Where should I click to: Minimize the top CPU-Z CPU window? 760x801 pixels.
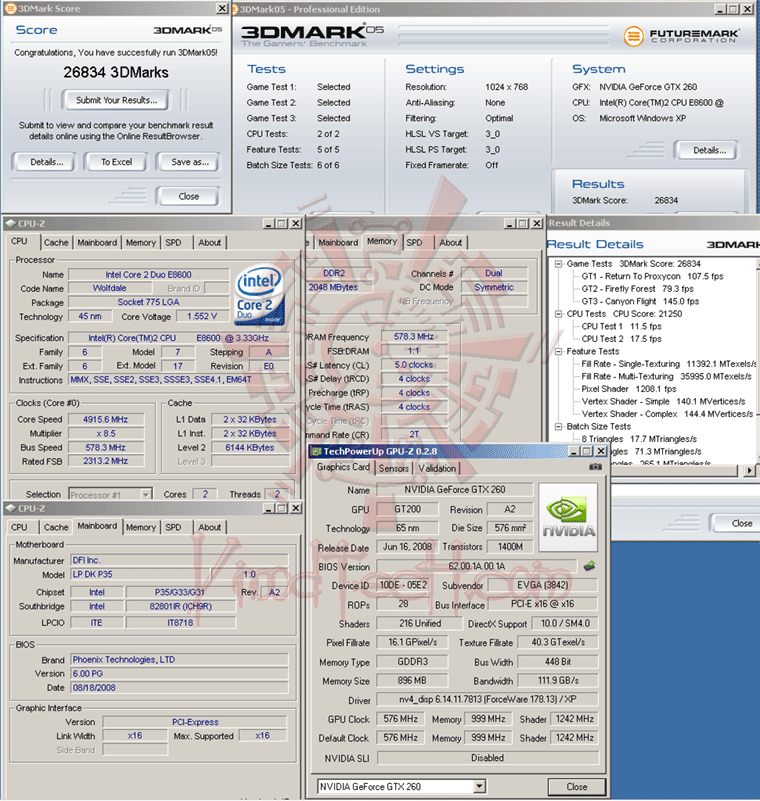[269, 223]
